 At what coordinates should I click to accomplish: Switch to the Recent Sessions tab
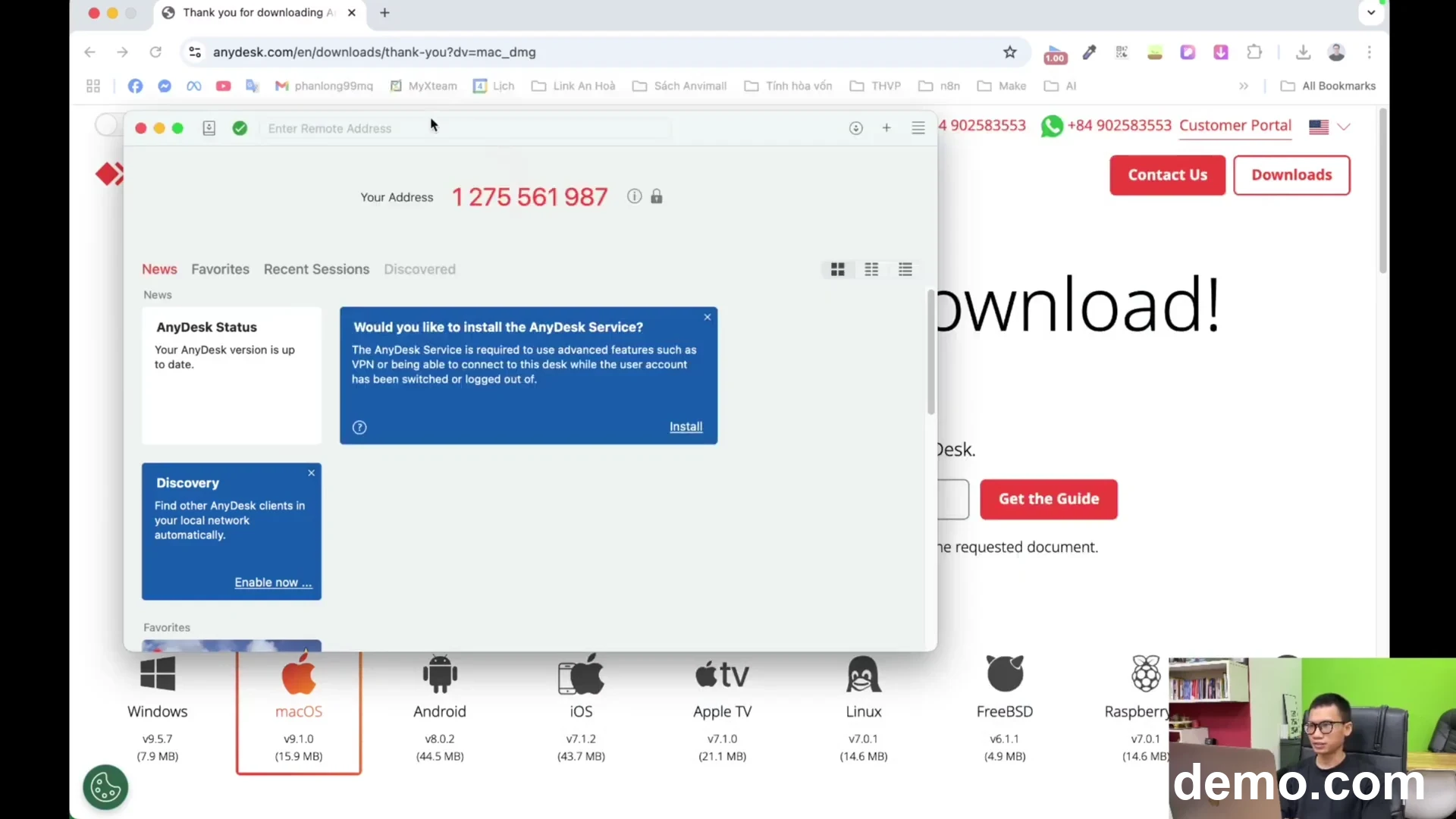pyautogui.click(x=316, y=269)
